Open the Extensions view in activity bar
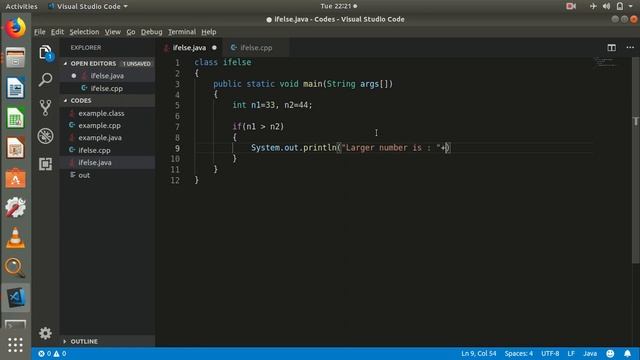640x360 pixels. (45, 164)
